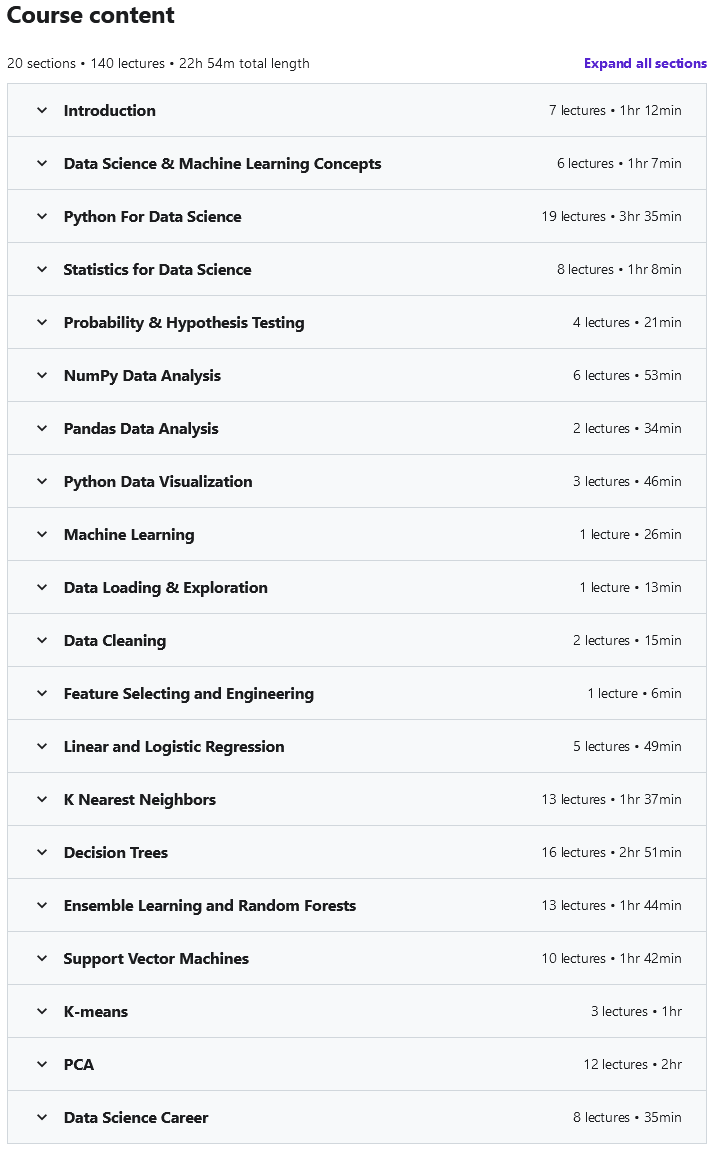
Task: Open the Python For Data Science section
Action: coord(152,217)
